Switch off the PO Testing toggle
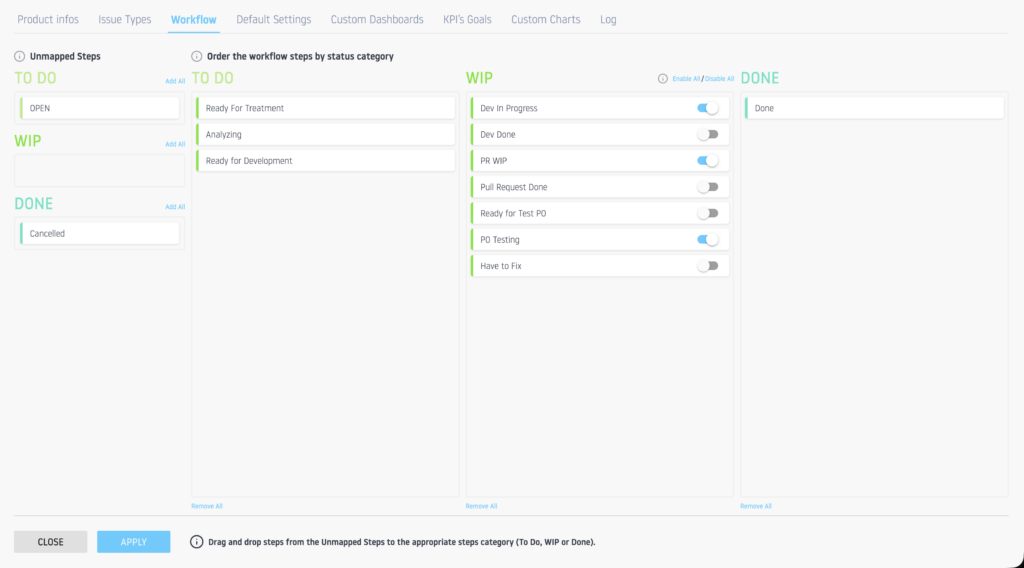 click(708, 240)
